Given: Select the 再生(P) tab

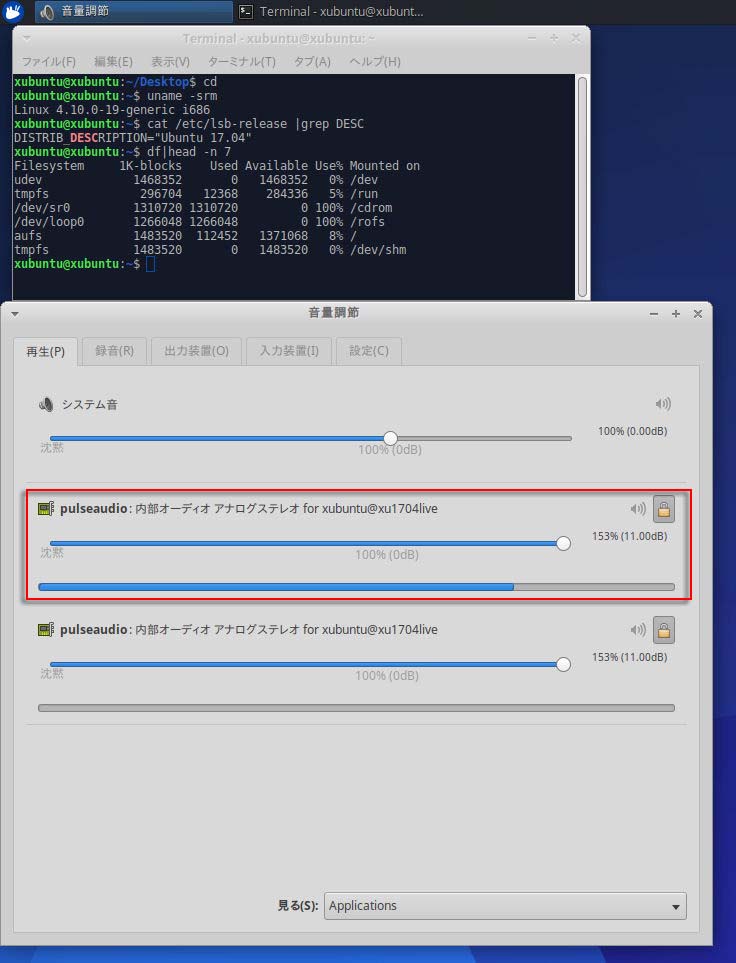Looking at the screenshot, I should [45, 351].
